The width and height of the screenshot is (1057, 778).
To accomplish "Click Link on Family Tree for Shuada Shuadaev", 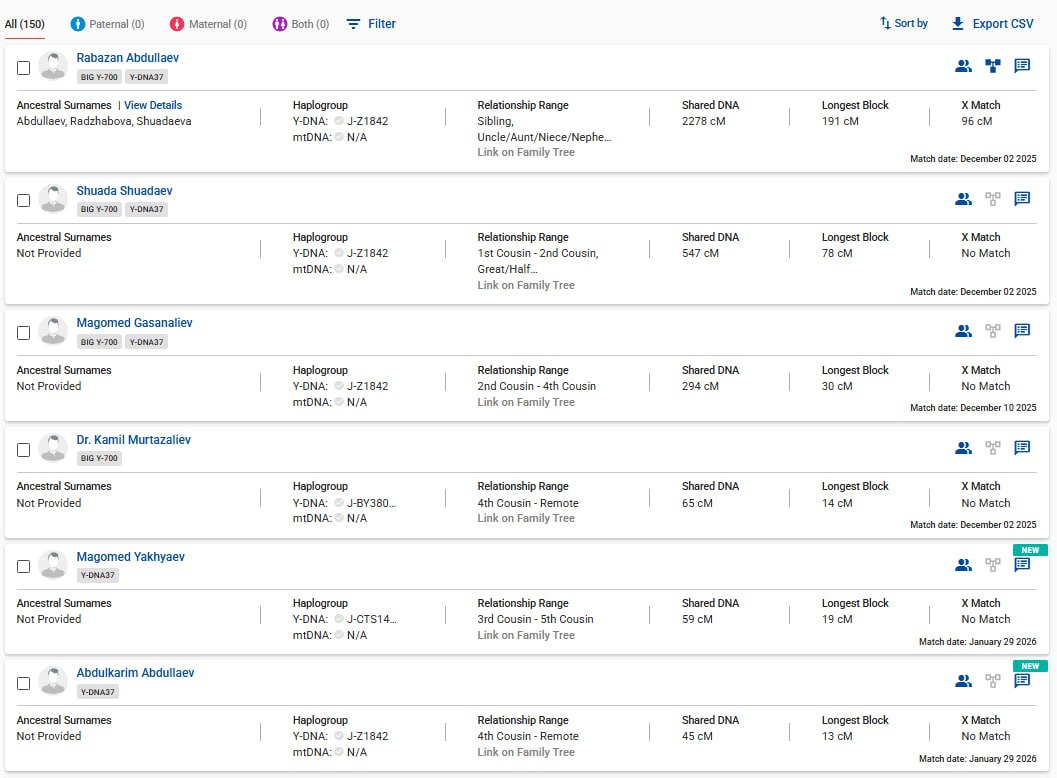I will [x=526, y=285].
